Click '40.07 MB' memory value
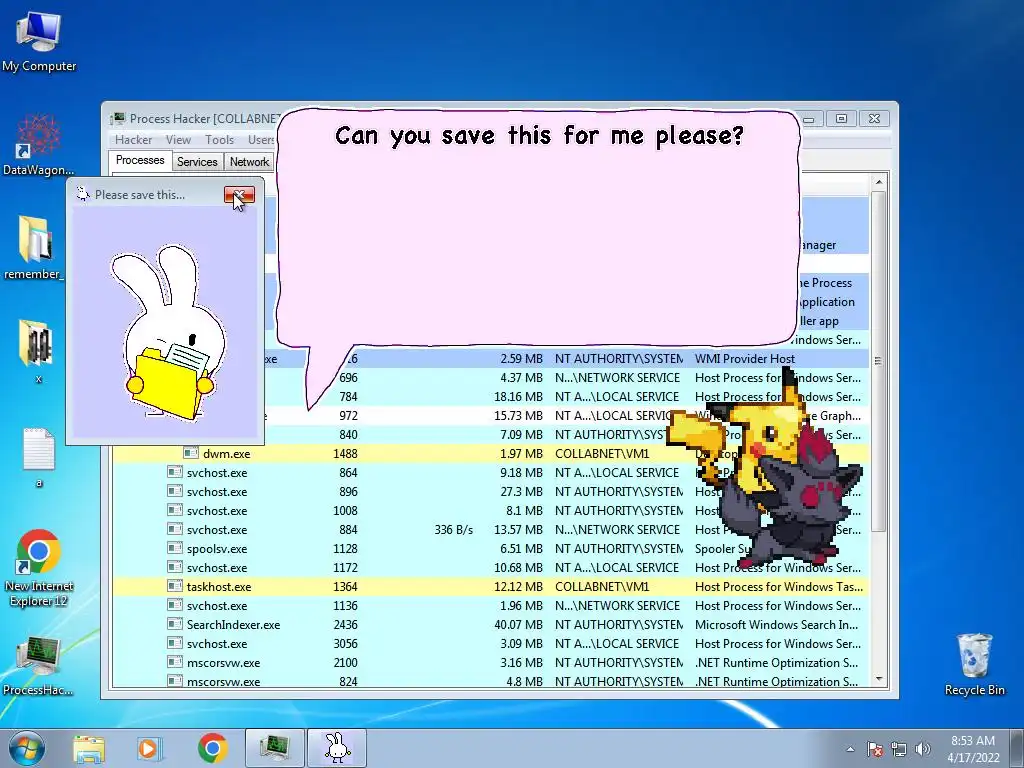This screenshot has width=1024, height=768. pyautogui.click(x=519, y=625)
